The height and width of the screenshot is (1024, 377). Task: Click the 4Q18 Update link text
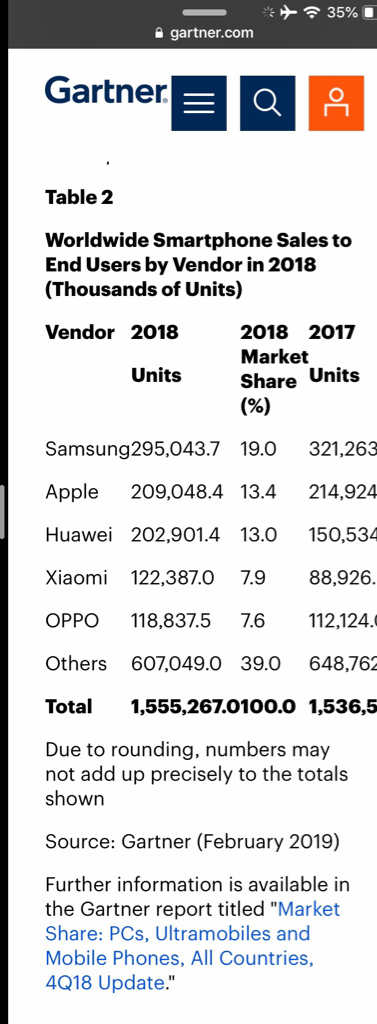pos(104,982)
